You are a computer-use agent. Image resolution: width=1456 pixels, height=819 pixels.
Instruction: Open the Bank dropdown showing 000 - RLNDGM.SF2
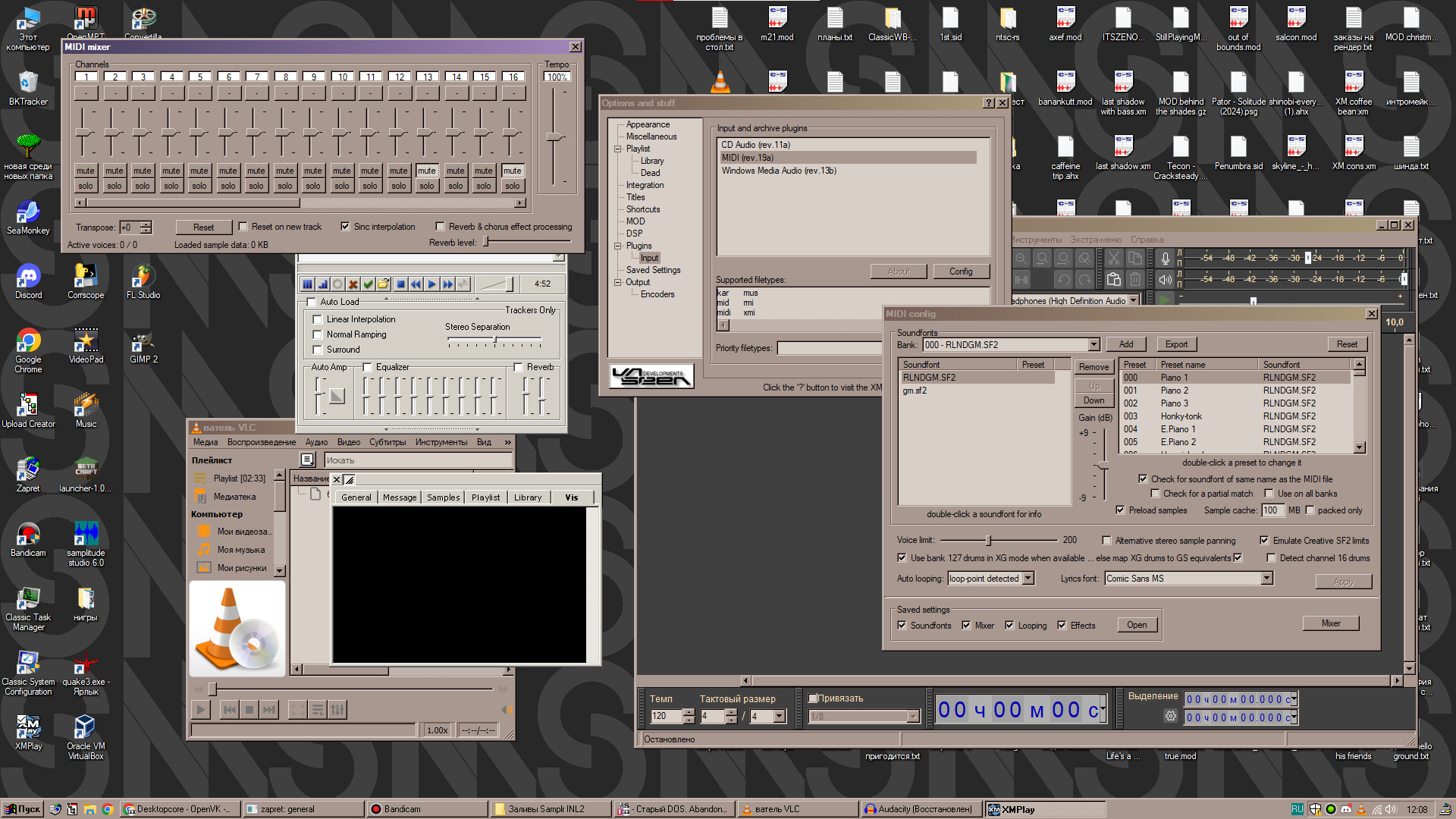coord(1094,345)
